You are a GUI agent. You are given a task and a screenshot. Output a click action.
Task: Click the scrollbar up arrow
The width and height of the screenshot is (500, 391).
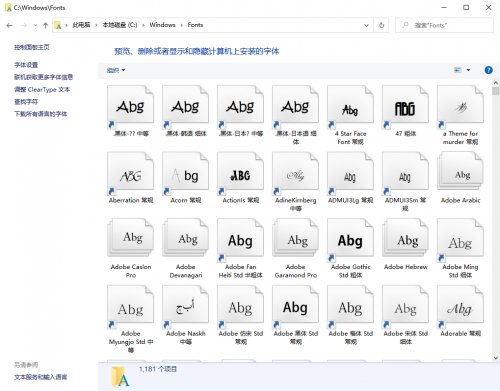click(495, 83)
